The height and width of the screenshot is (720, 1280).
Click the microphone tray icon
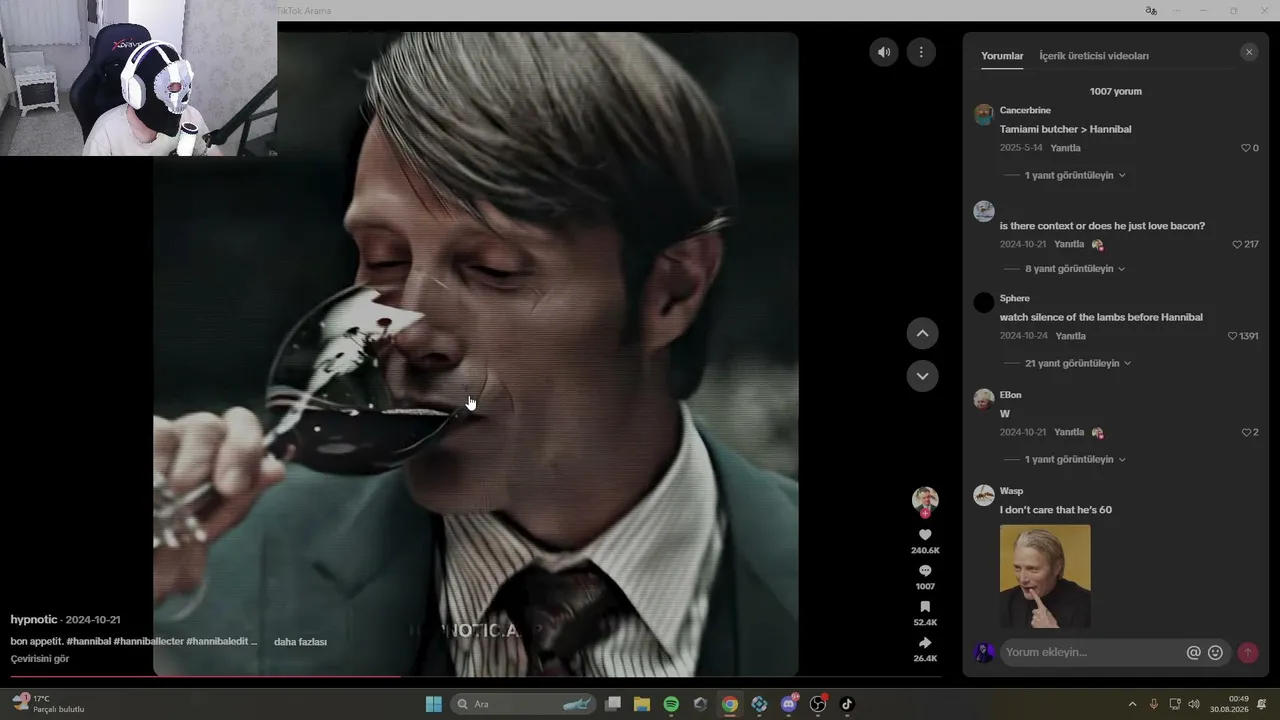(1154, 704)
